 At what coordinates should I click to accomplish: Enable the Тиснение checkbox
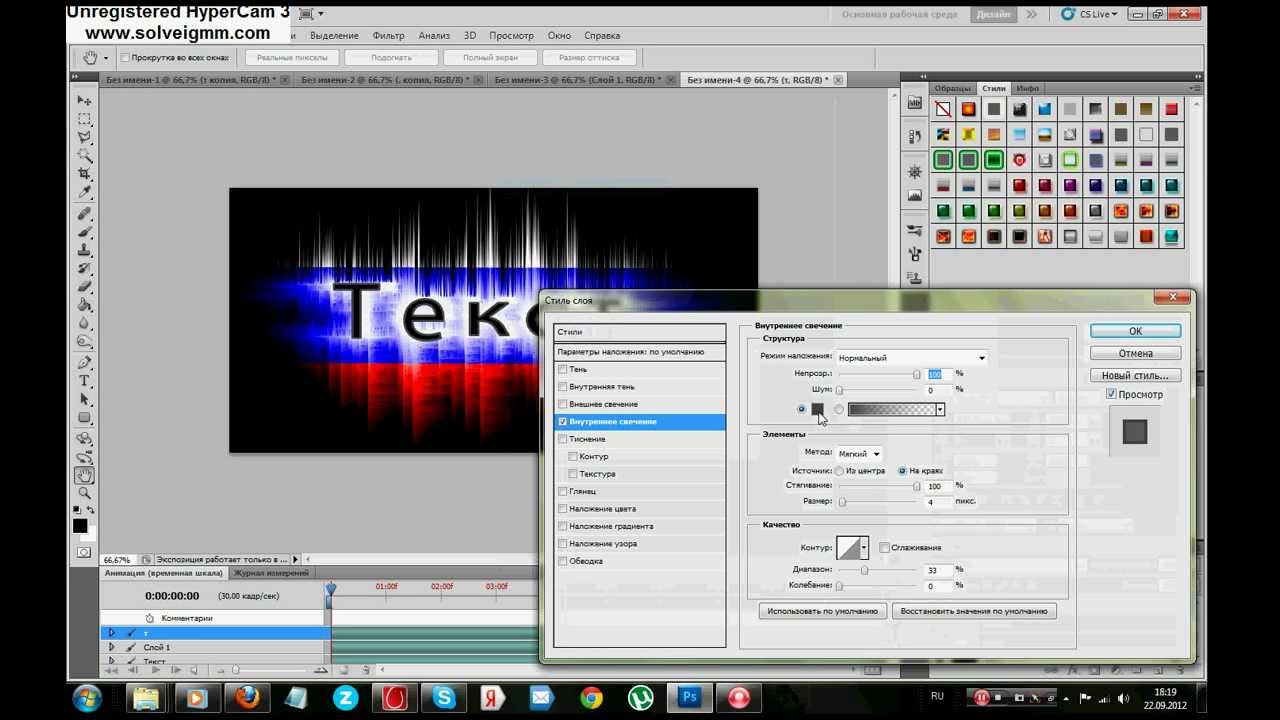pyautogui.click(x=562, y=439)
